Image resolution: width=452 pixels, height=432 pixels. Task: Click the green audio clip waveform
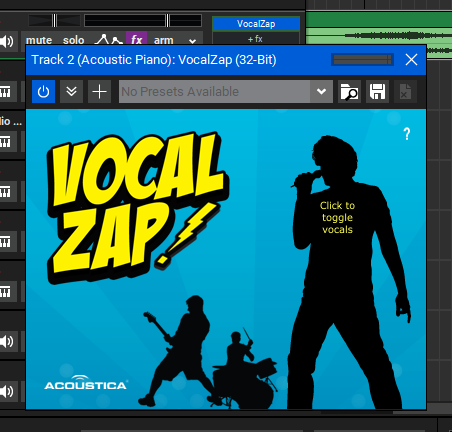click(379, 35)
